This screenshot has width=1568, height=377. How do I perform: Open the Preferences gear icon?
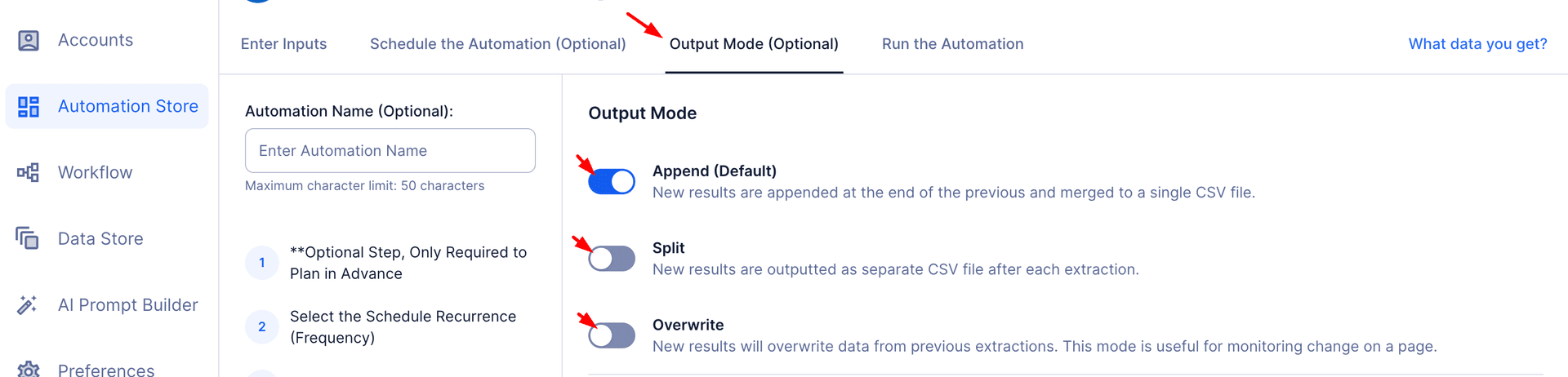[29, 369]
